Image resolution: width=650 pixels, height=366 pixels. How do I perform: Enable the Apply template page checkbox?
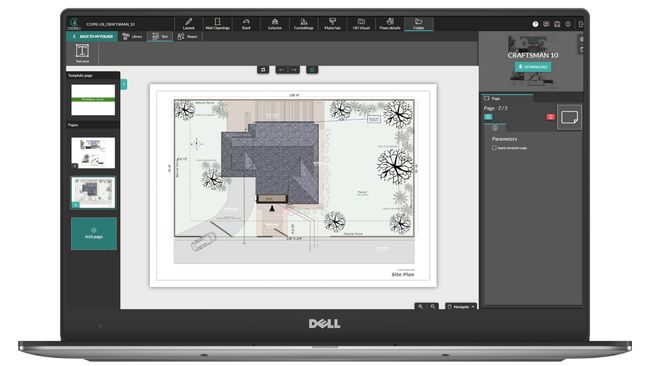494,148
